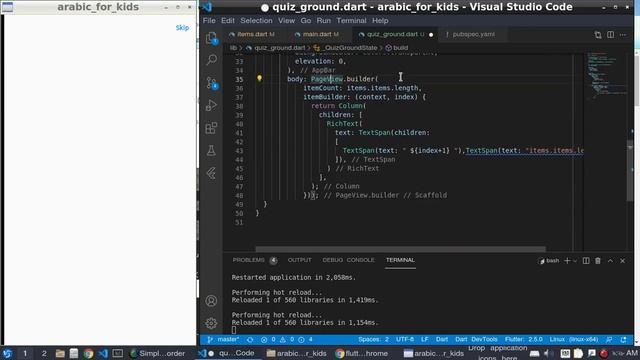Open the Selection menu
This screenshot has height=360, width=640.
[256, 20]
